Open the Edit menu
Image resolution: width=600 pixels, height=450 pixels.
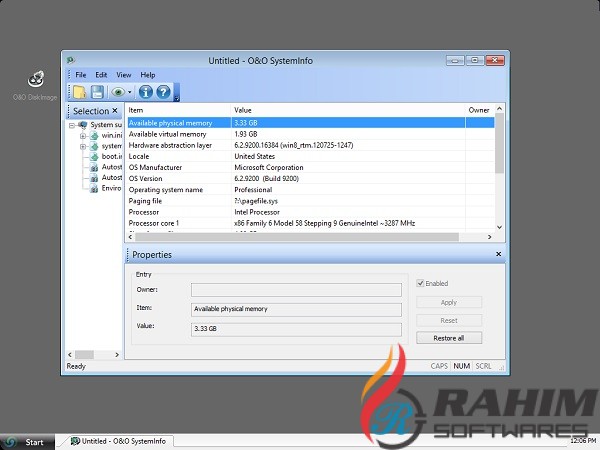pyautogui.click(x=101, y=75)
